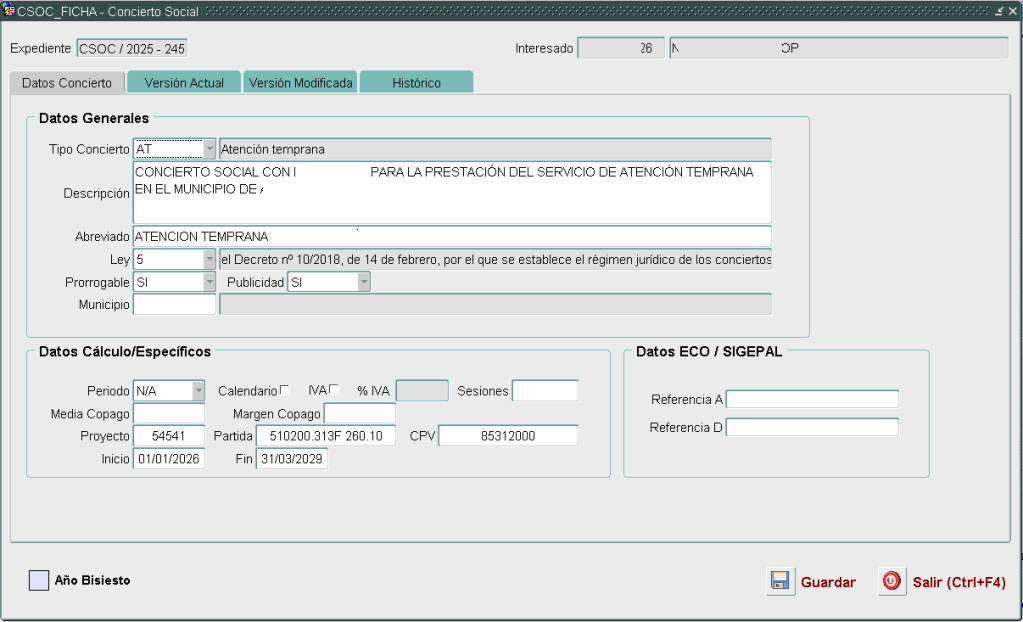Go to the Histórico tab
This screenshot has height=622, width=1023.
pos(416,83)
